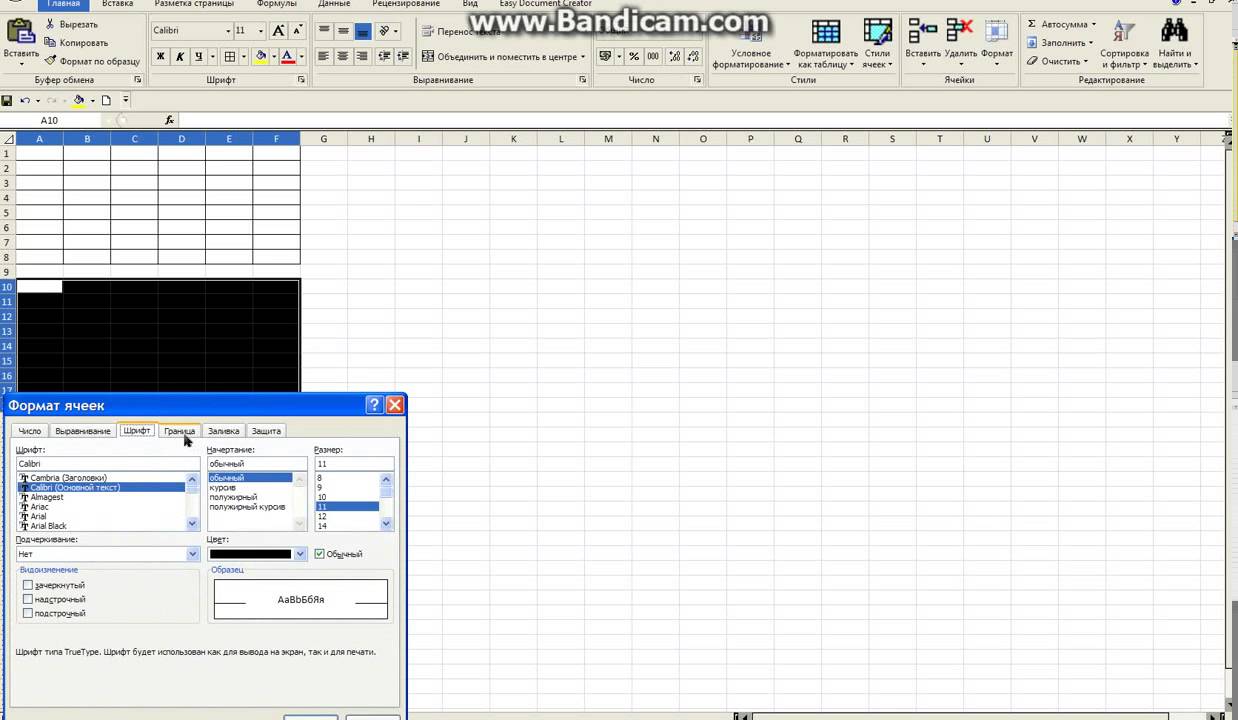Switch to the Граница tab
This screenshot has width=1238, height=720.
coord(180,431)
